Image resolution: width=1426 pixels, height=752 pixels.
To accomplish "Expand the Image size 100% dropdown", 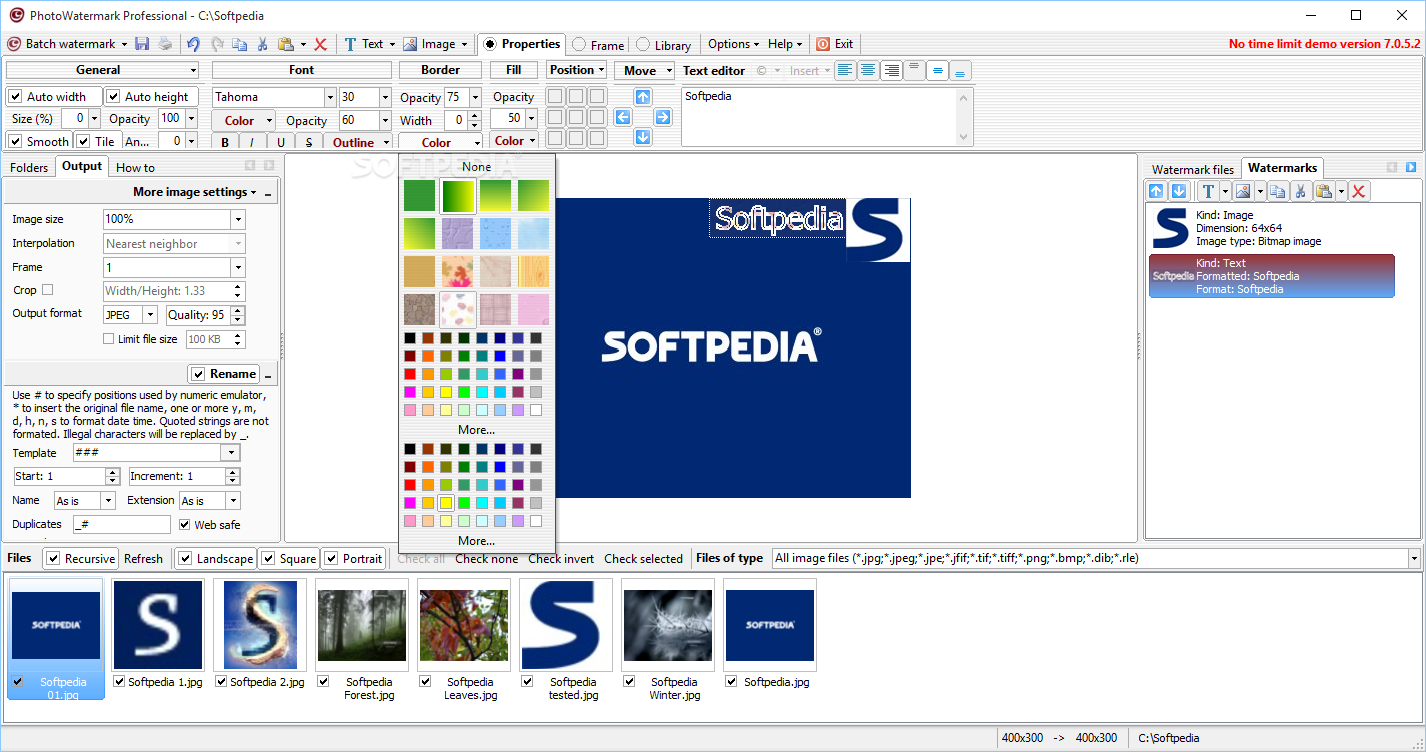I will 238,219.
